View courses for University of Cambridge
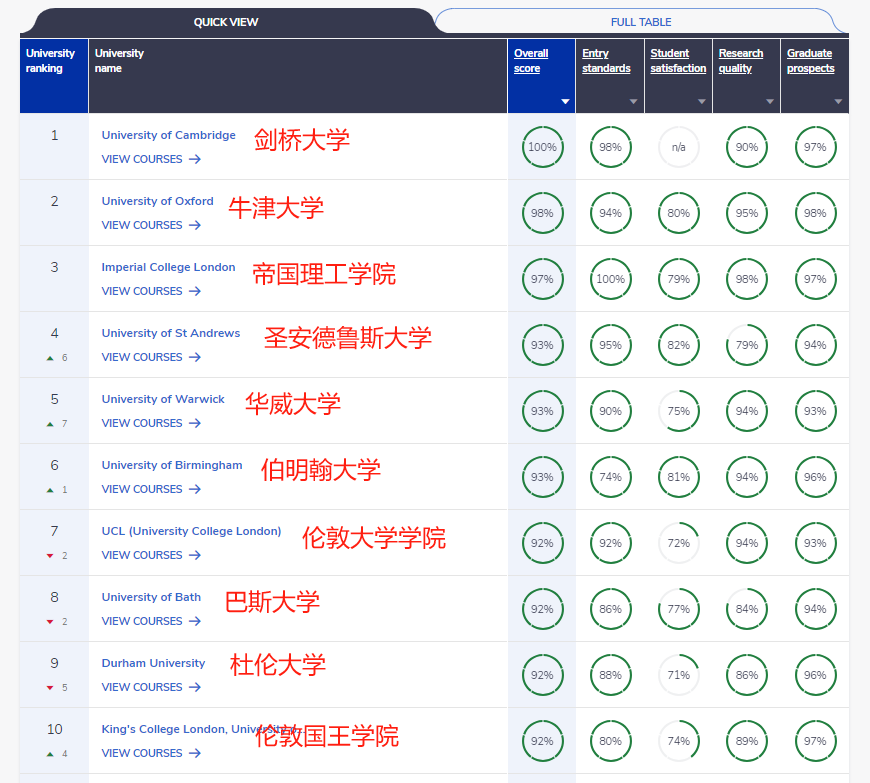870x783 pixels. point(151,159)
